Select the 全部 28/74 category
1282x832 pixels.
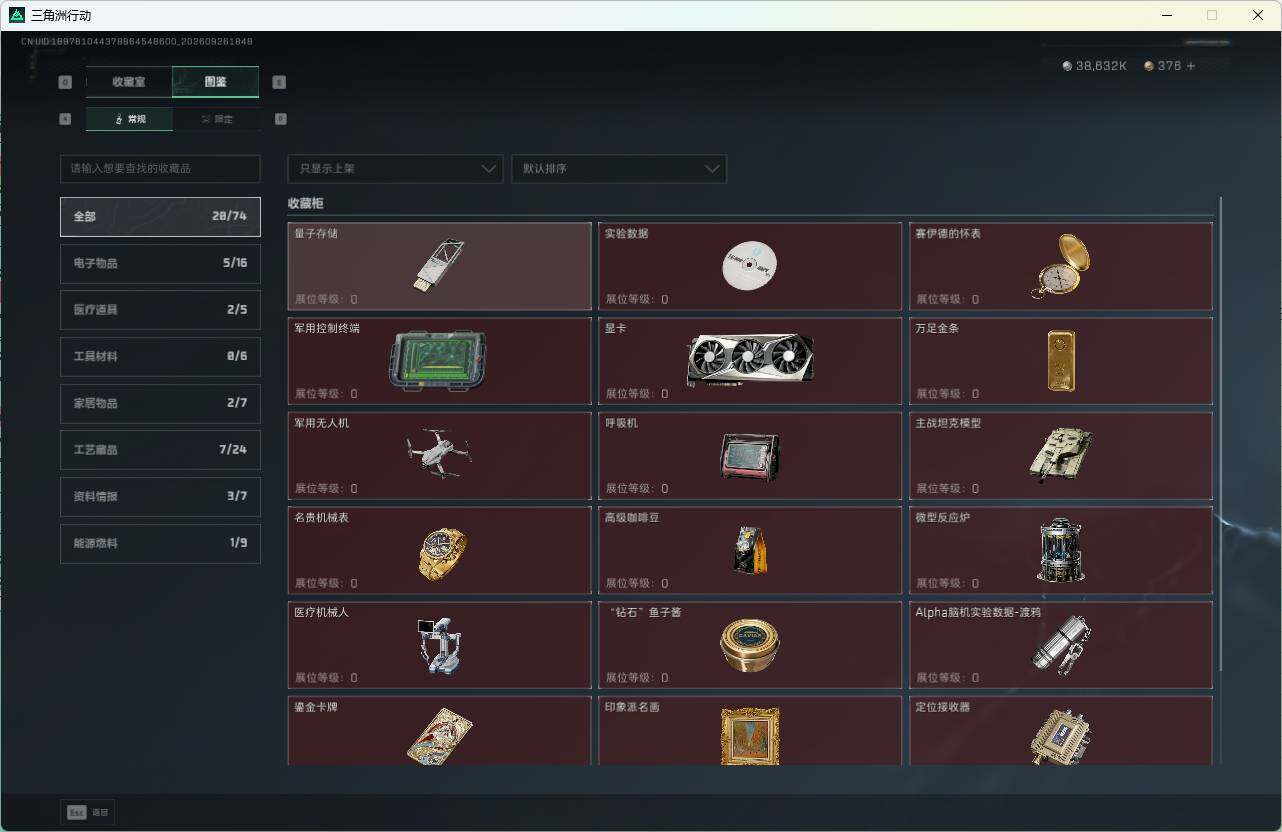click(160, 216)
